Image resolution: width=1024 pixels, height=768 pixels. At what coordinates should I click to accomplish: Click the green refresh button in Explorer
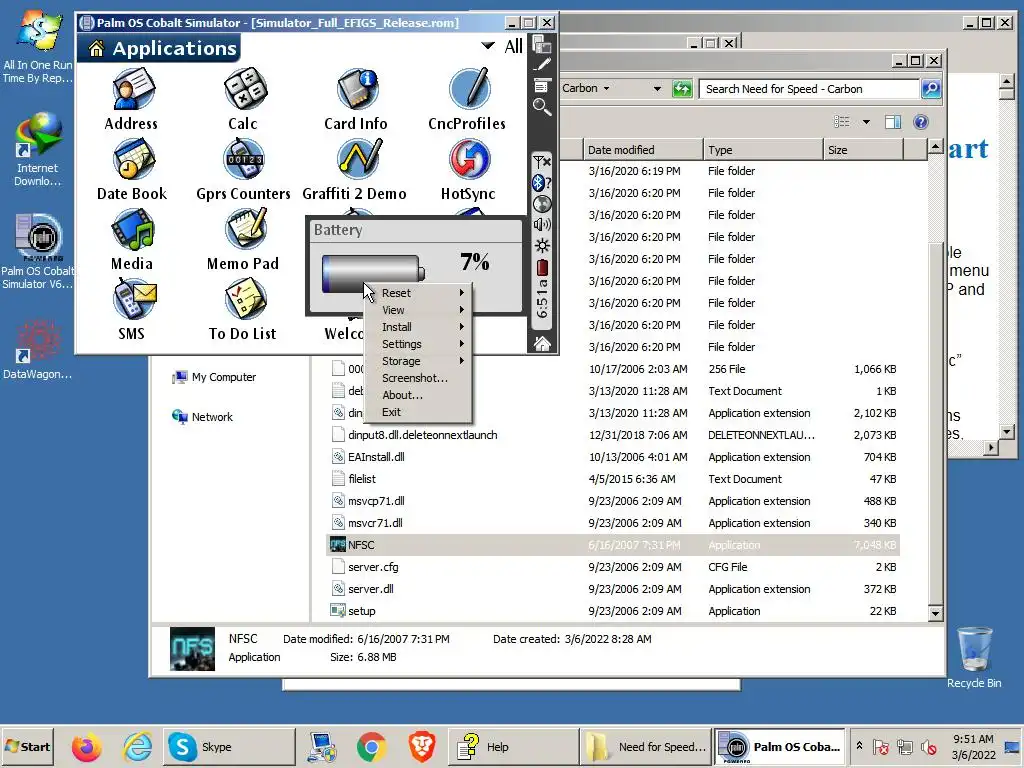click(682, 89)
